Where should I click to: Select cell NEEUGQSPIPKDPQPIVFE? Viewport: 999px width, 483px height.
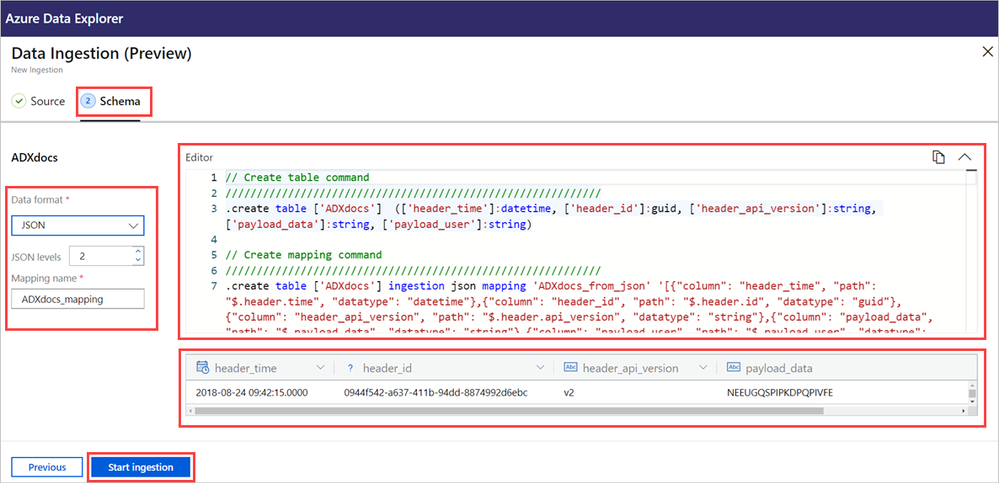coord(780,393)
